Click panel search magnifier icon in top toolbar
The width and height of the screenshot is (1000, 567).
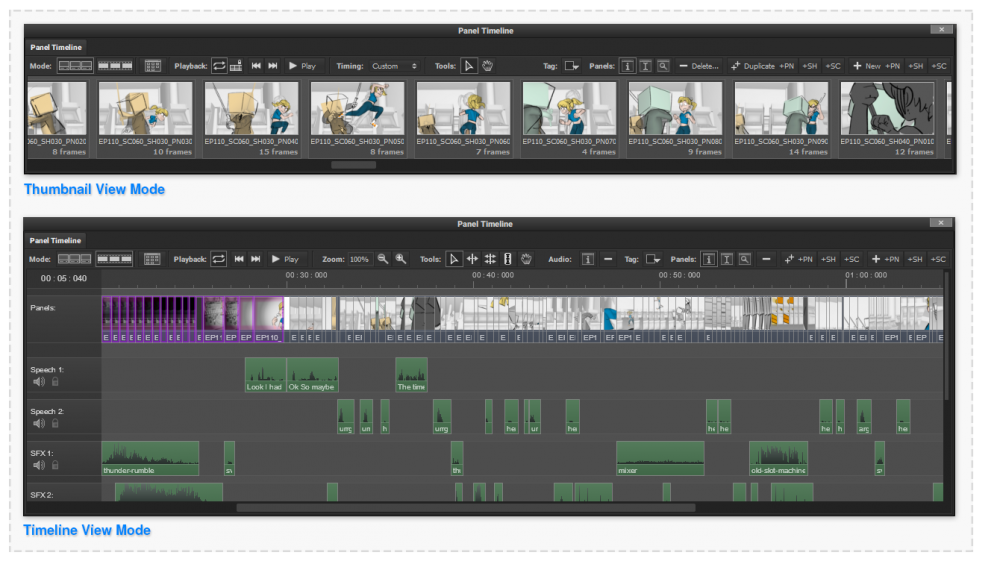coord(662,66)
